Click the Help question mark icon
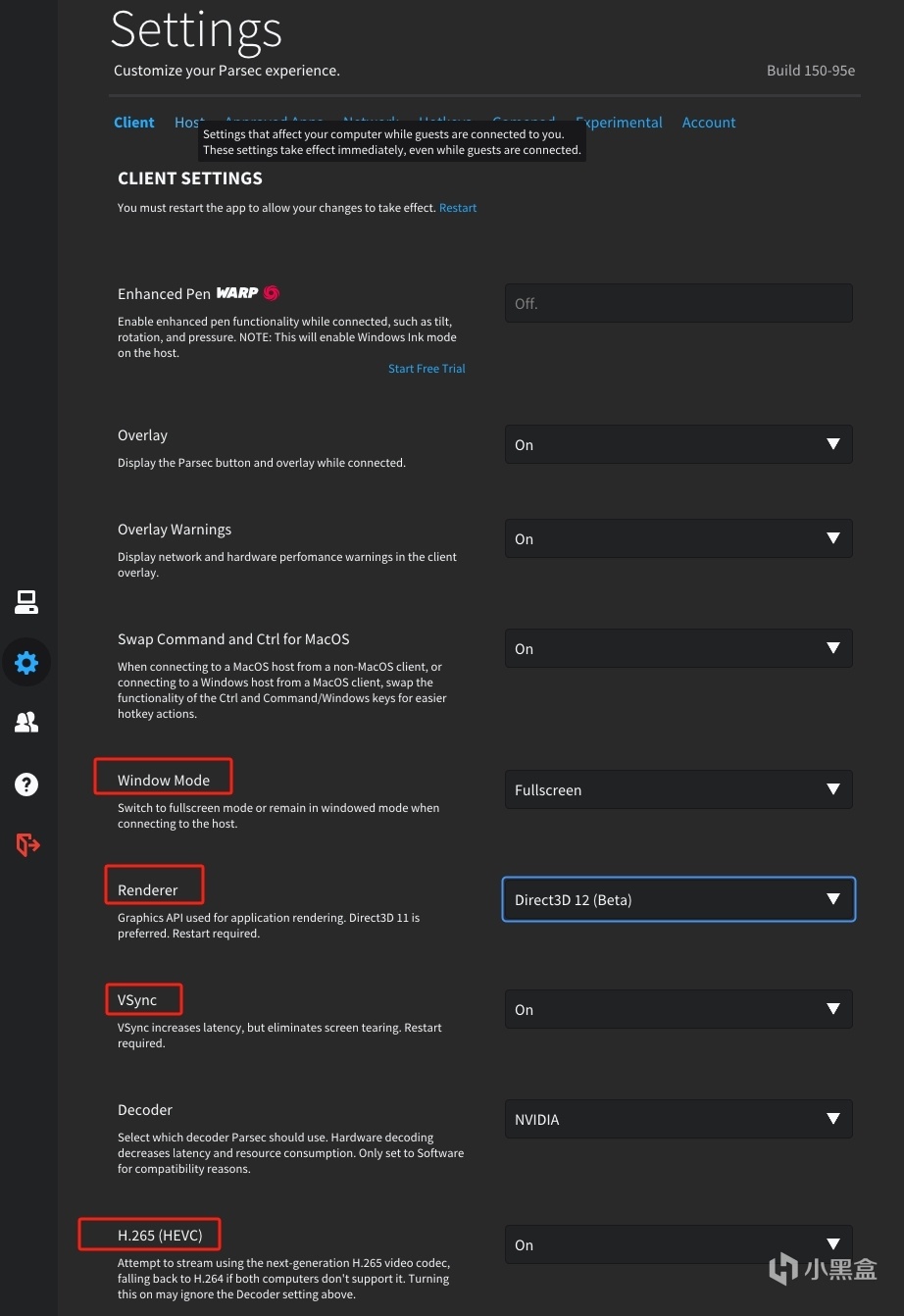The width and height of the screenshot is (904, 1316). 26,785
